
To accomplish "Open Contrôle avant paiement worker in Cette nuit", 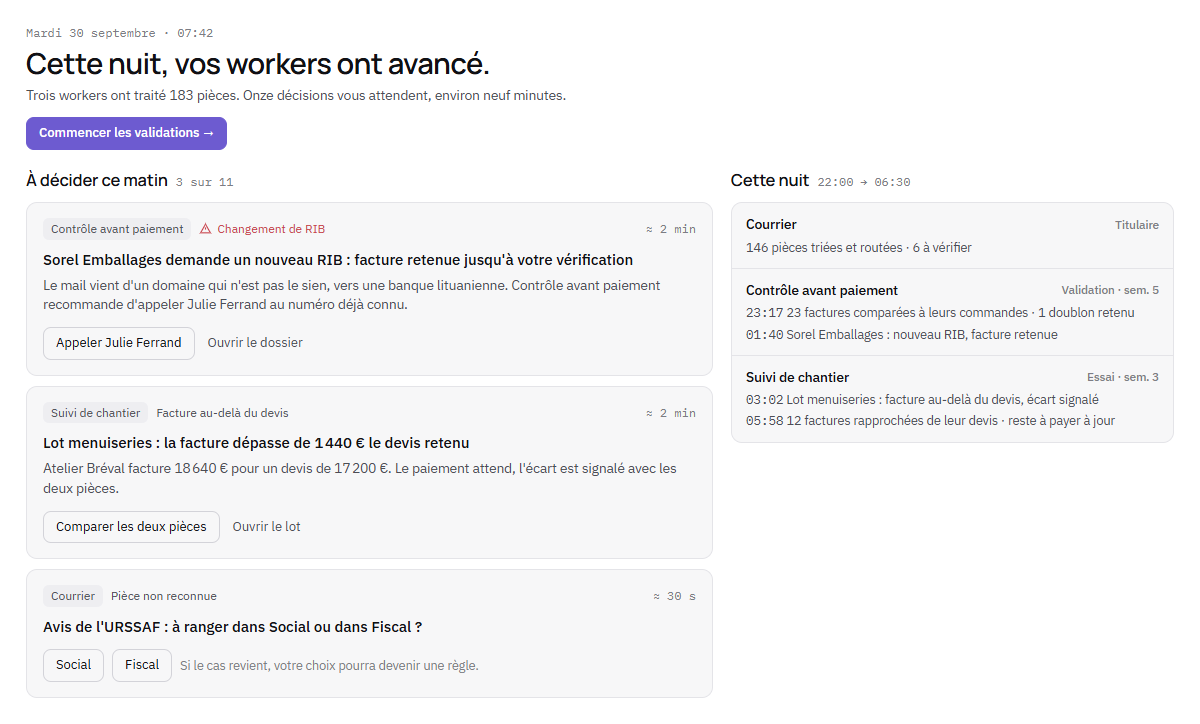I will (x=952, y=312).
